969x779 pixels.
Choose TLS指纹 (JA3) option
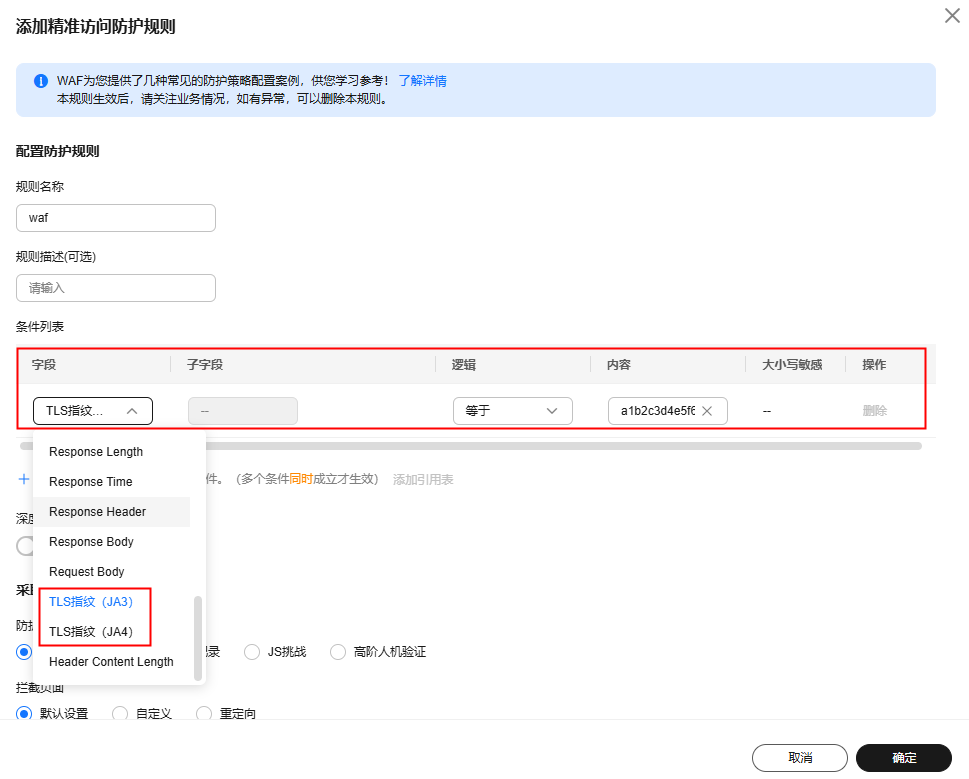coord(91,601)
